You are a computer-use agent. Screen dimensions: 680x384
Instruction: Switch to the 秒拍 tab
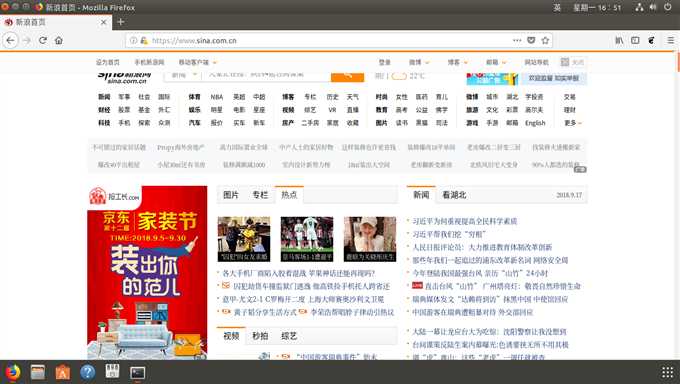260,336
